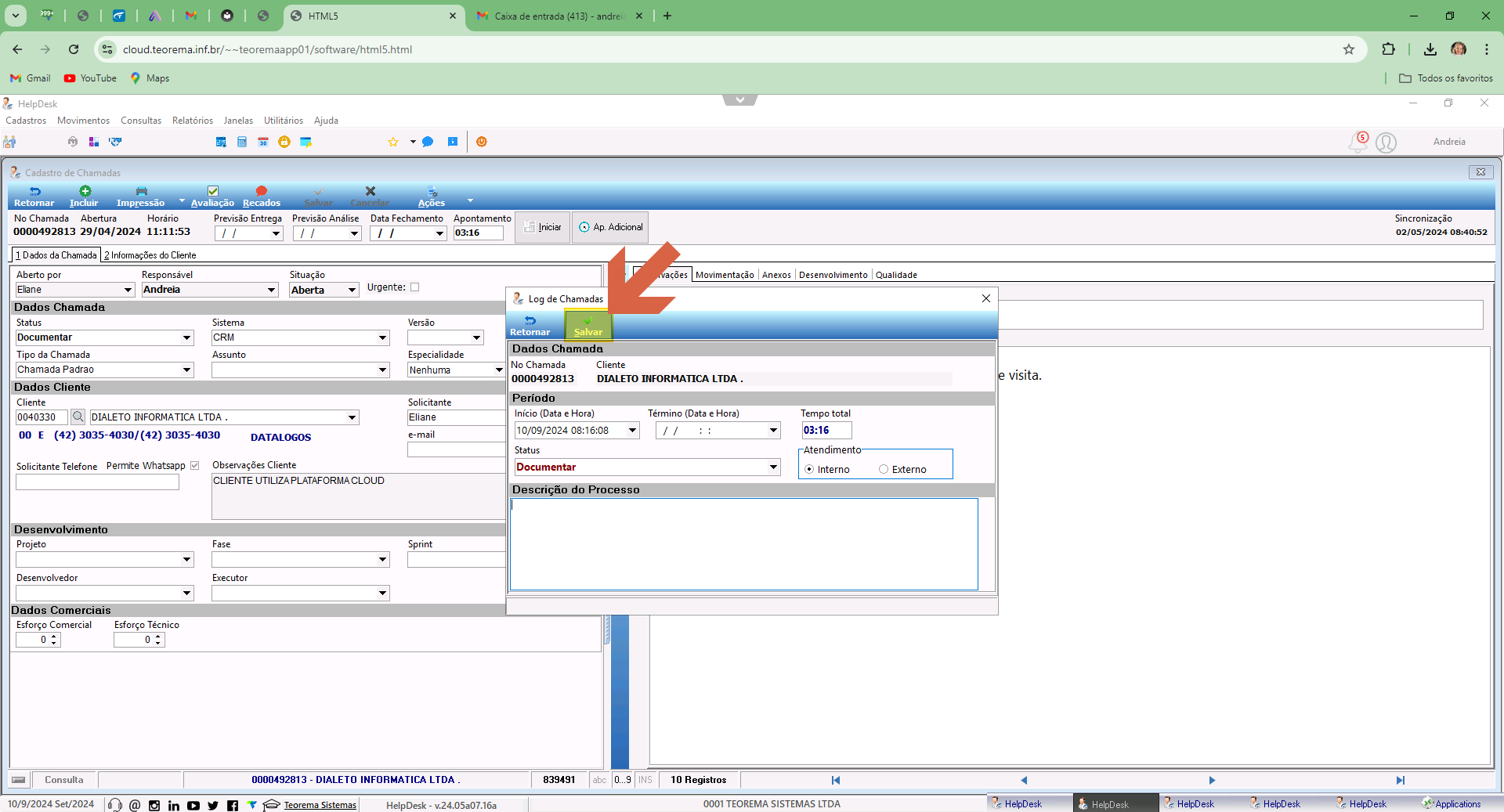Select the Externo atendimento radio button
Viewport: 1504px width, 812px height.
pos(884,469)
